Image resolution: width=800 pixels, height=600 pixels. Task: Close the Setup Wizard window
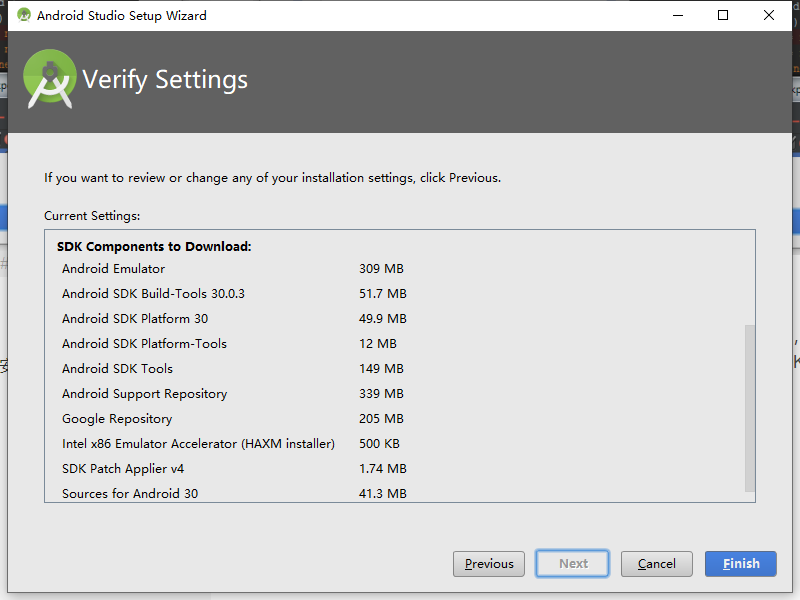769,15
